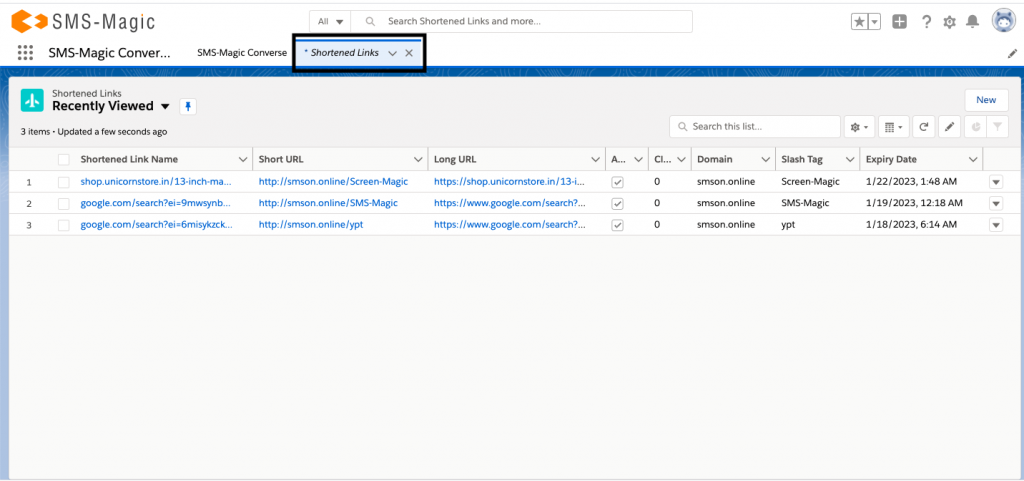Open the Recently Viewed list view picker
The image size is (1024, 481).
click(165, 106)
